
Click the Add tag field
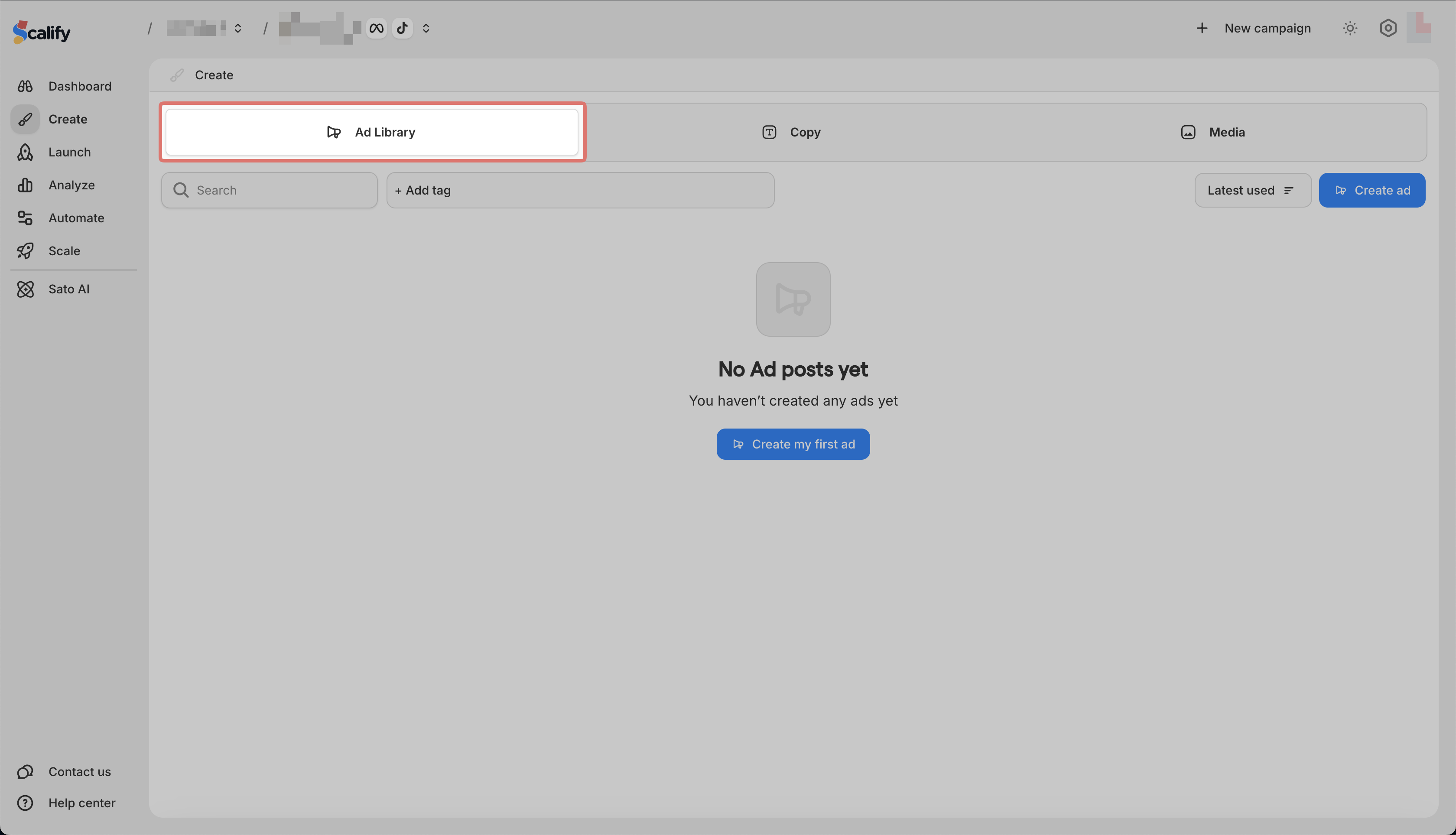pos(580,190)
